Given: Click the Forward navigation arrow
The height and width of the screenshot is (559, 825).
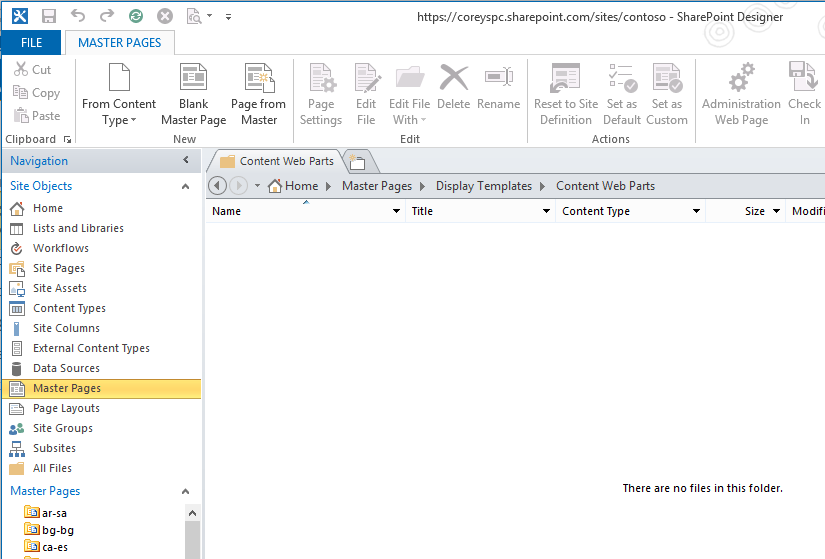Looking at the screenshot, I should click(238, 186).
